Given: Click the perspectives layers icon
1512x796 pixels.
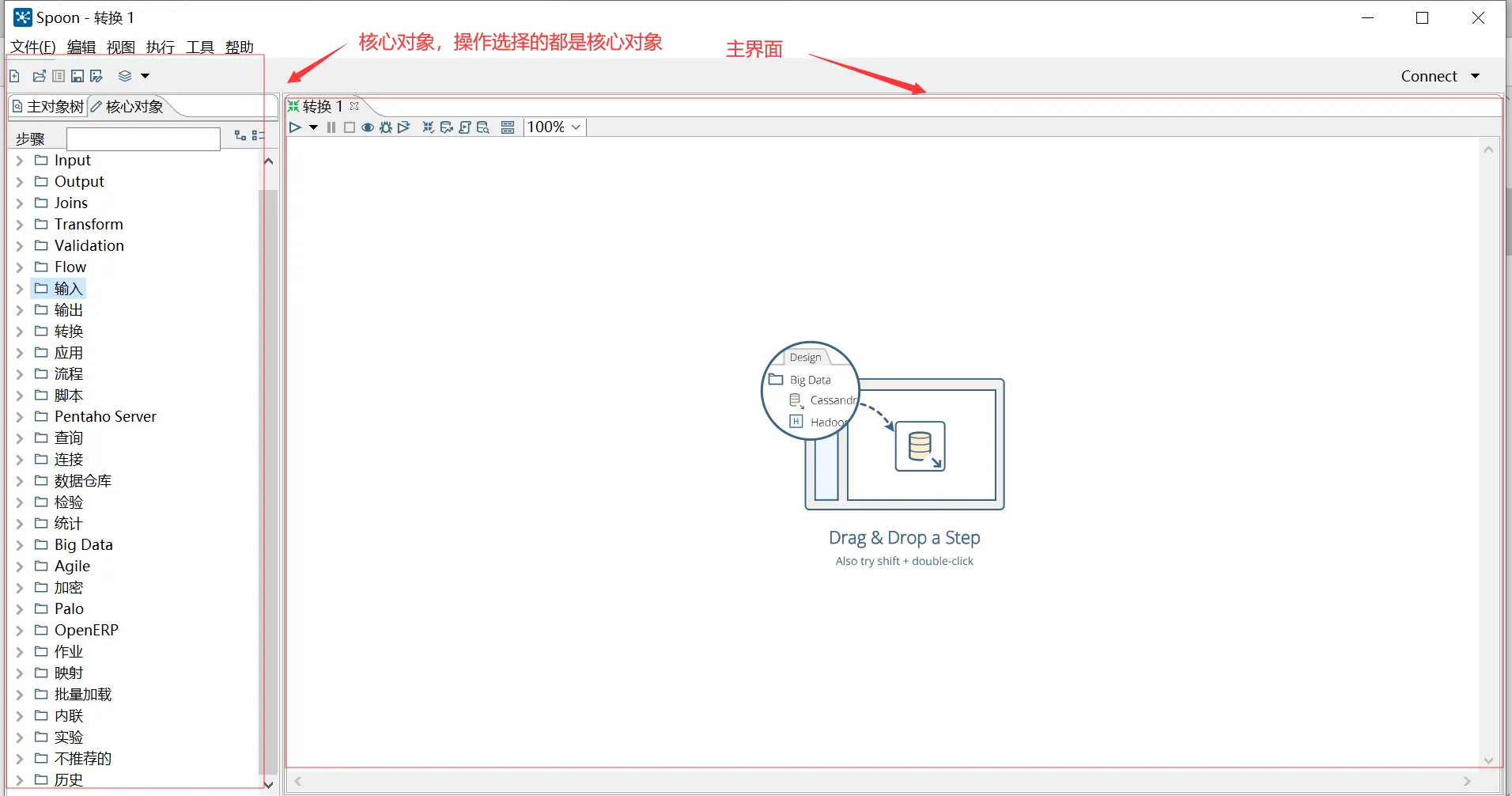Looking at the screenshot, I should coord(125,76).
